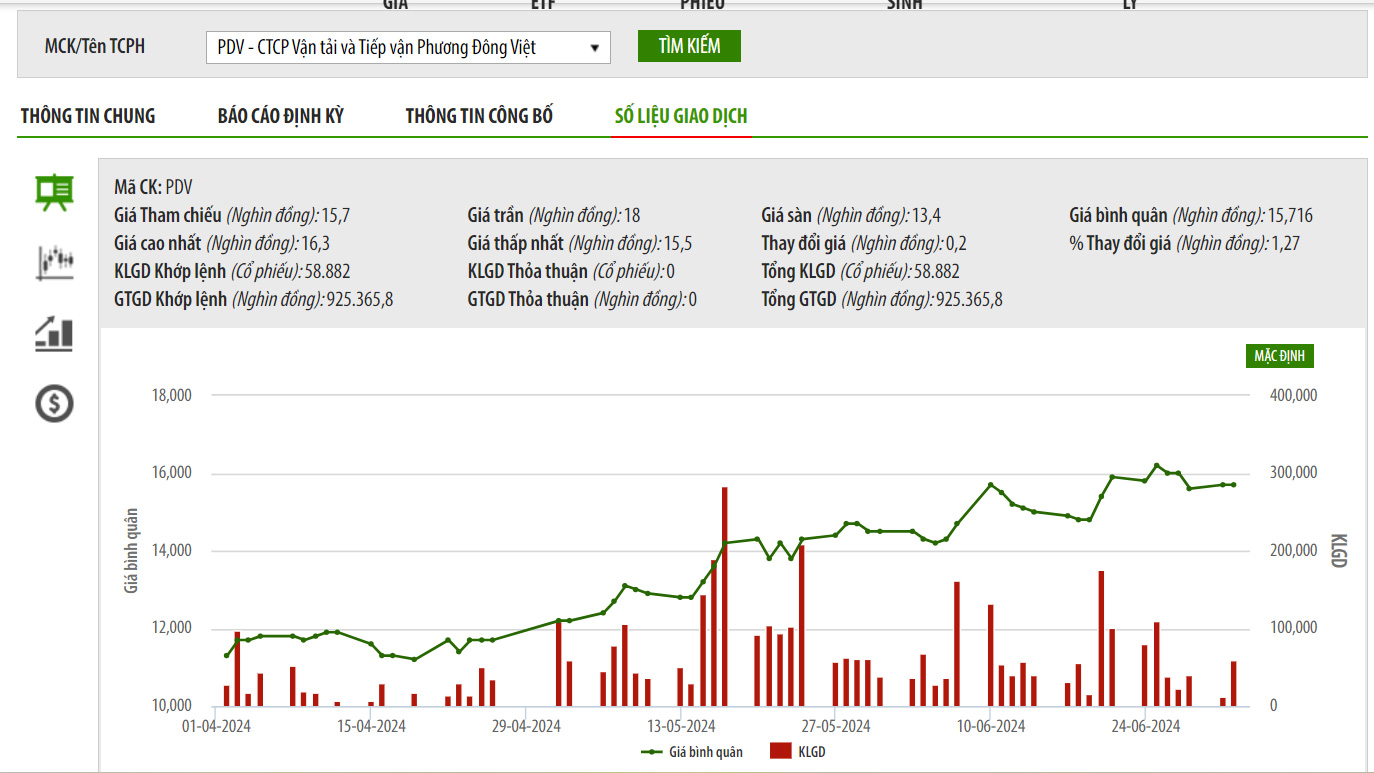1374x773 pixels.
Task: Click the tallest volume bar in June
Action: click(1101, 638)
